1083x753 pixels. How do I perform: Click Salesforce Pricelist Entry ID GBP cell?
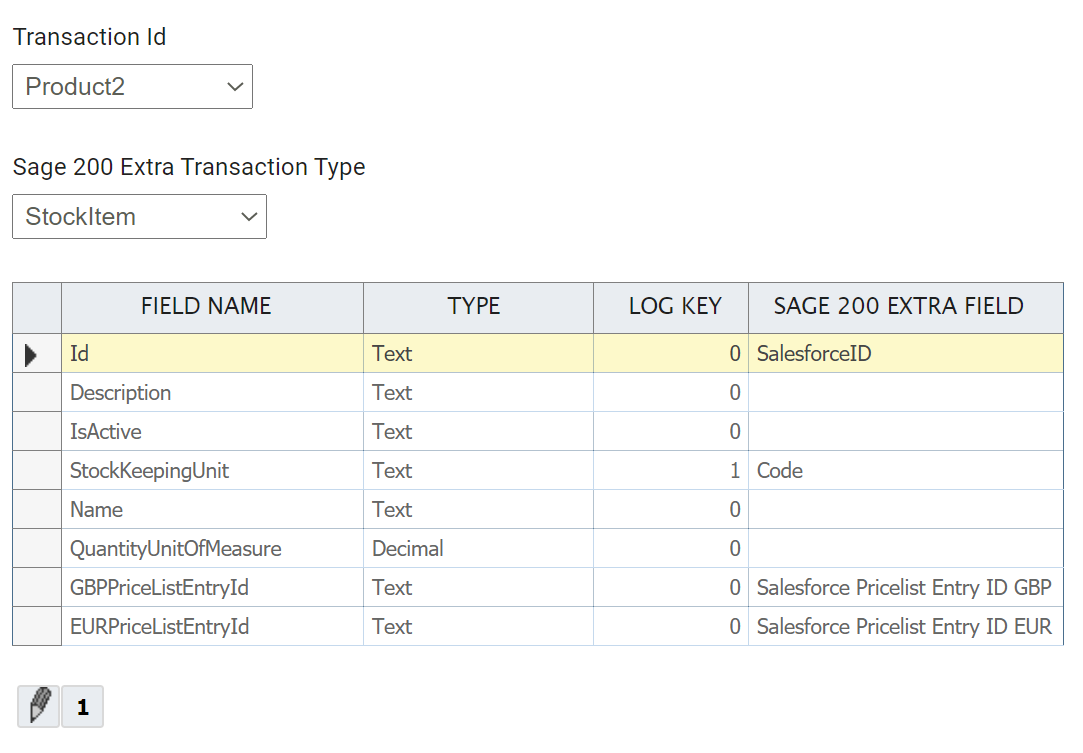tap(905, 588)
